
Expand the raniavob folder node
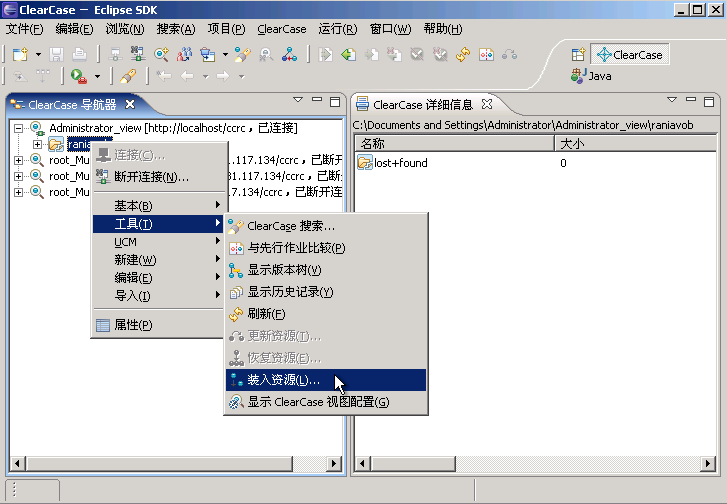coord(37,144)
